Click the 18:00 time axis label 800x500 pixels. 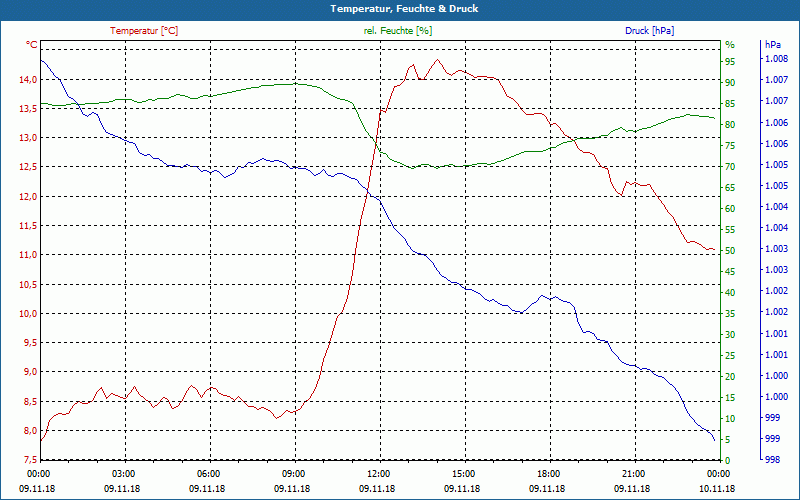click(x=547, y=473)
